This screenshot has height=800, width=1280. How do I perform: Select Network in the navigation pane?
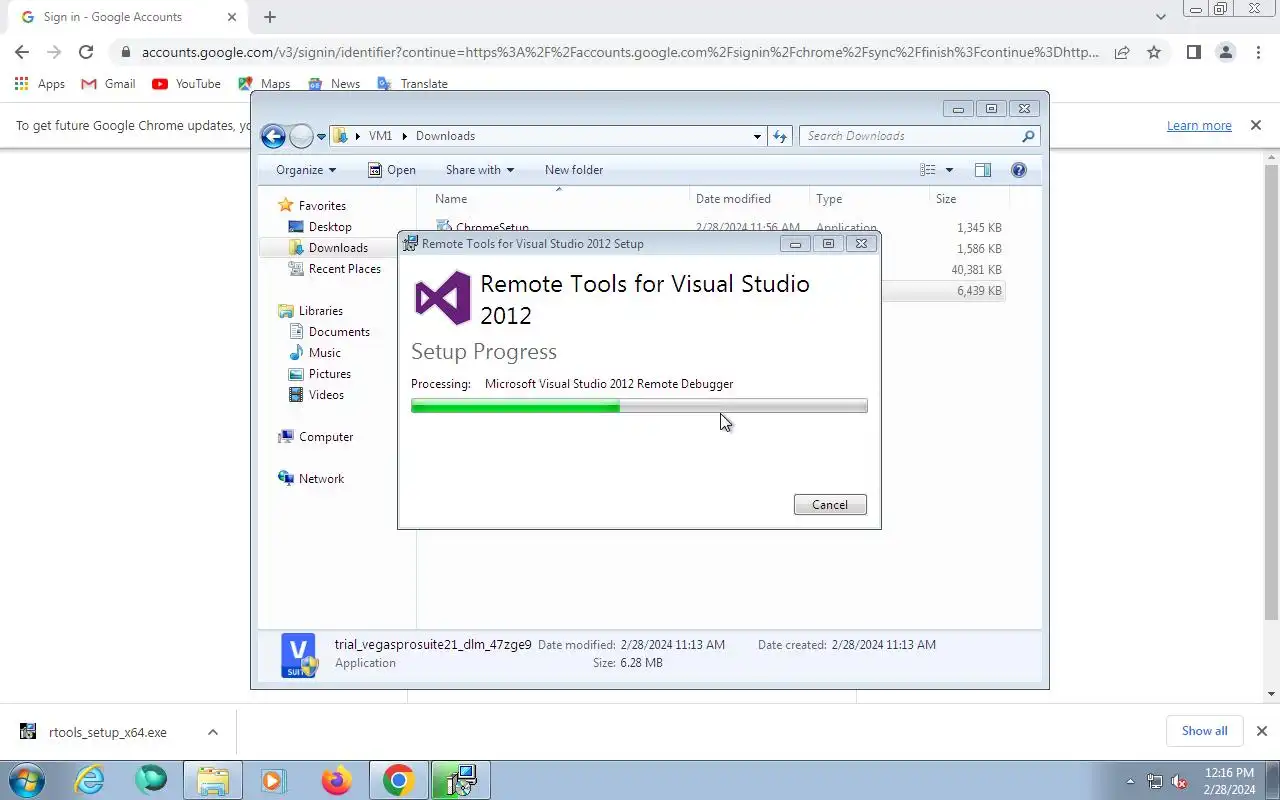[x=321, y=479]
